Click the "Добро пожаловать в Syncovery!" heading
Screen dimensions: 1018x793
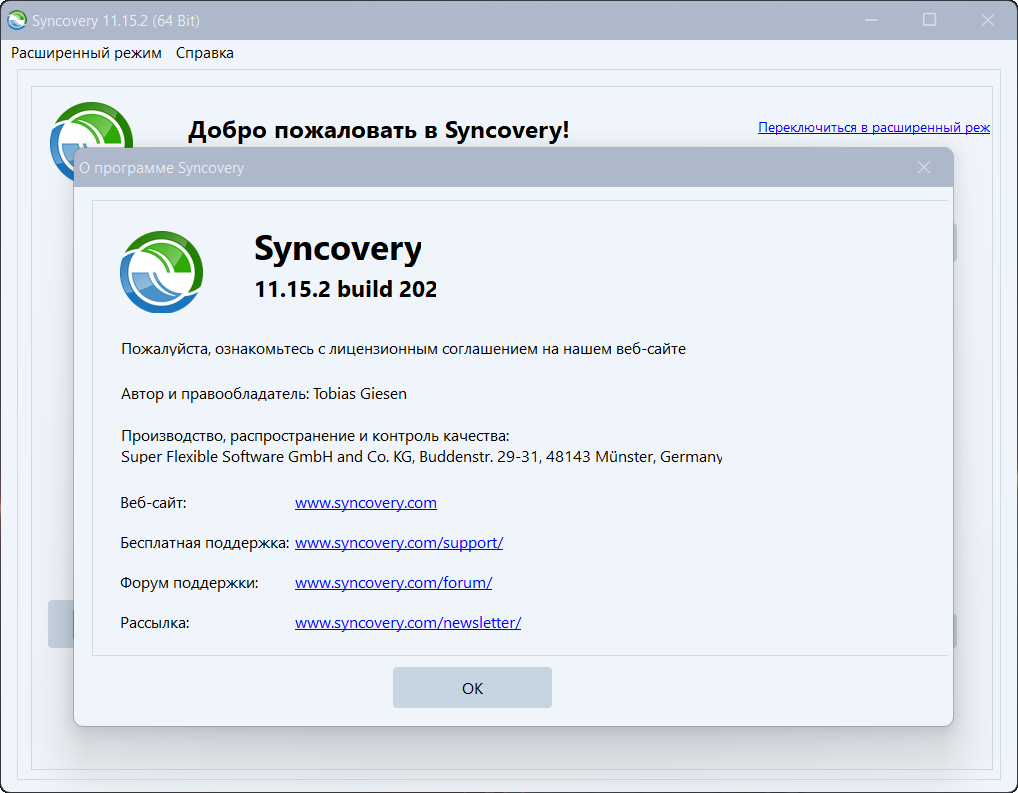379,130
